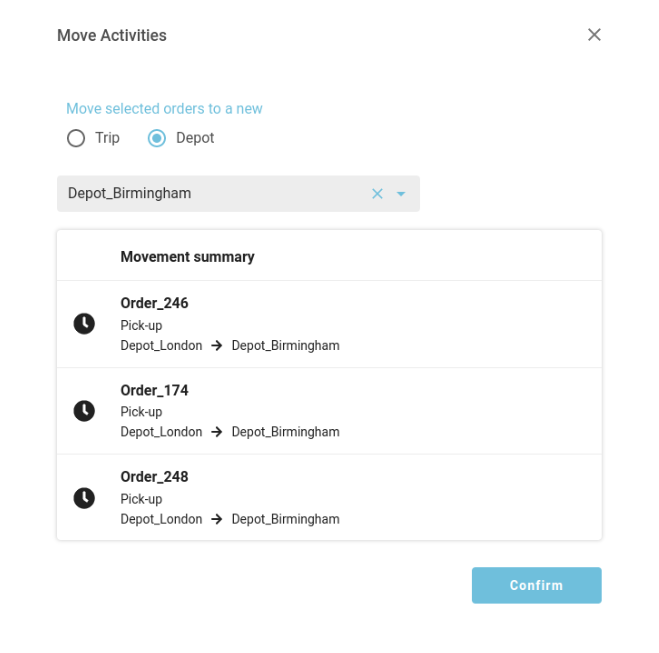The height and width of the screenshot is (653, 659).
Task: Click the Order_248 title
Action: [154, 477]
